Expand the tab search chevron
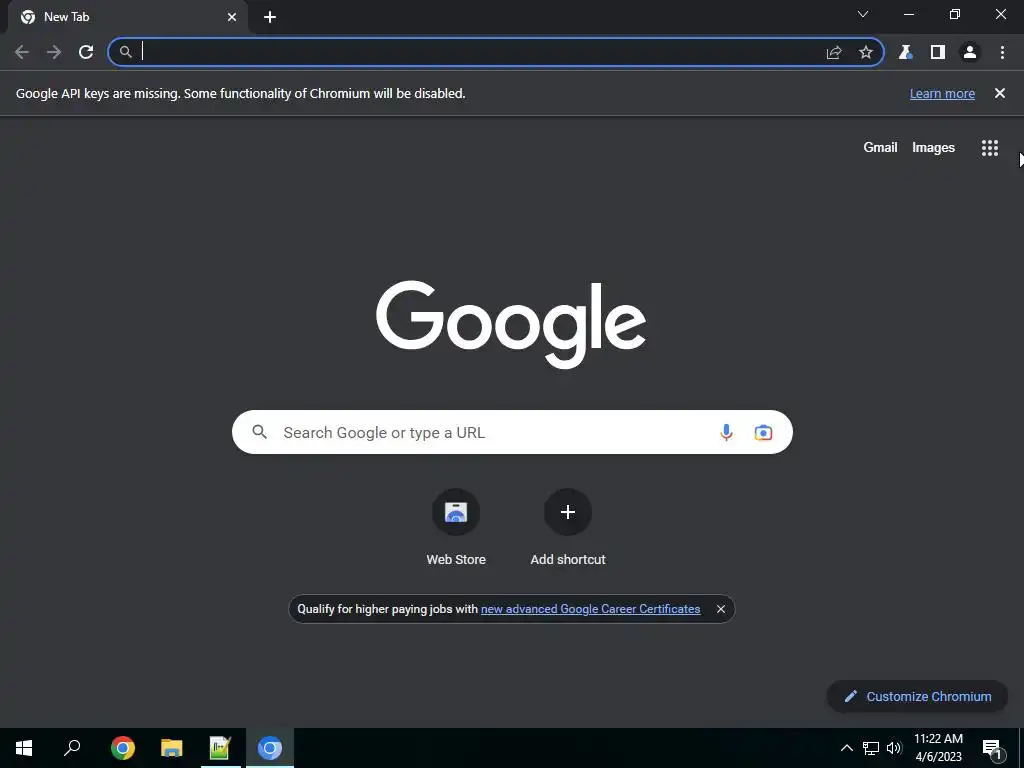The width and height of the screenshot is (1024, 768). click(x=863, y=14)
